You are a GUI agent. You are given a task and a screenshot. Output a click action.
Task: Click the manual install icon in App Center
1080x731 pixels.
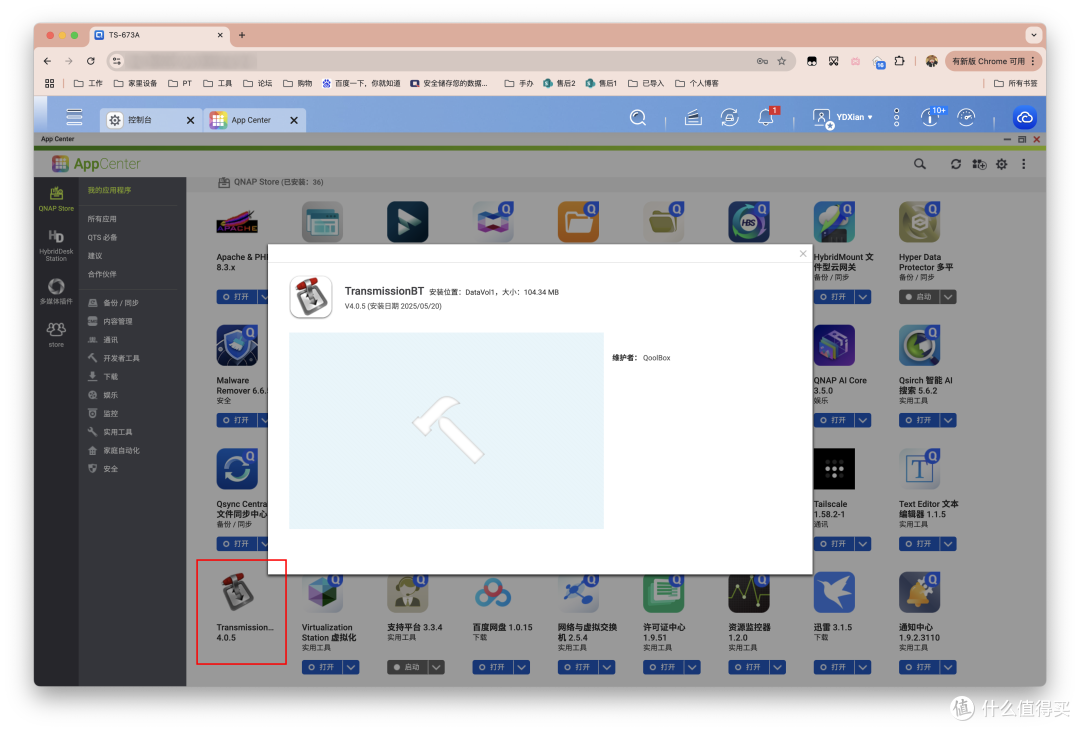(x=979, y=164)
